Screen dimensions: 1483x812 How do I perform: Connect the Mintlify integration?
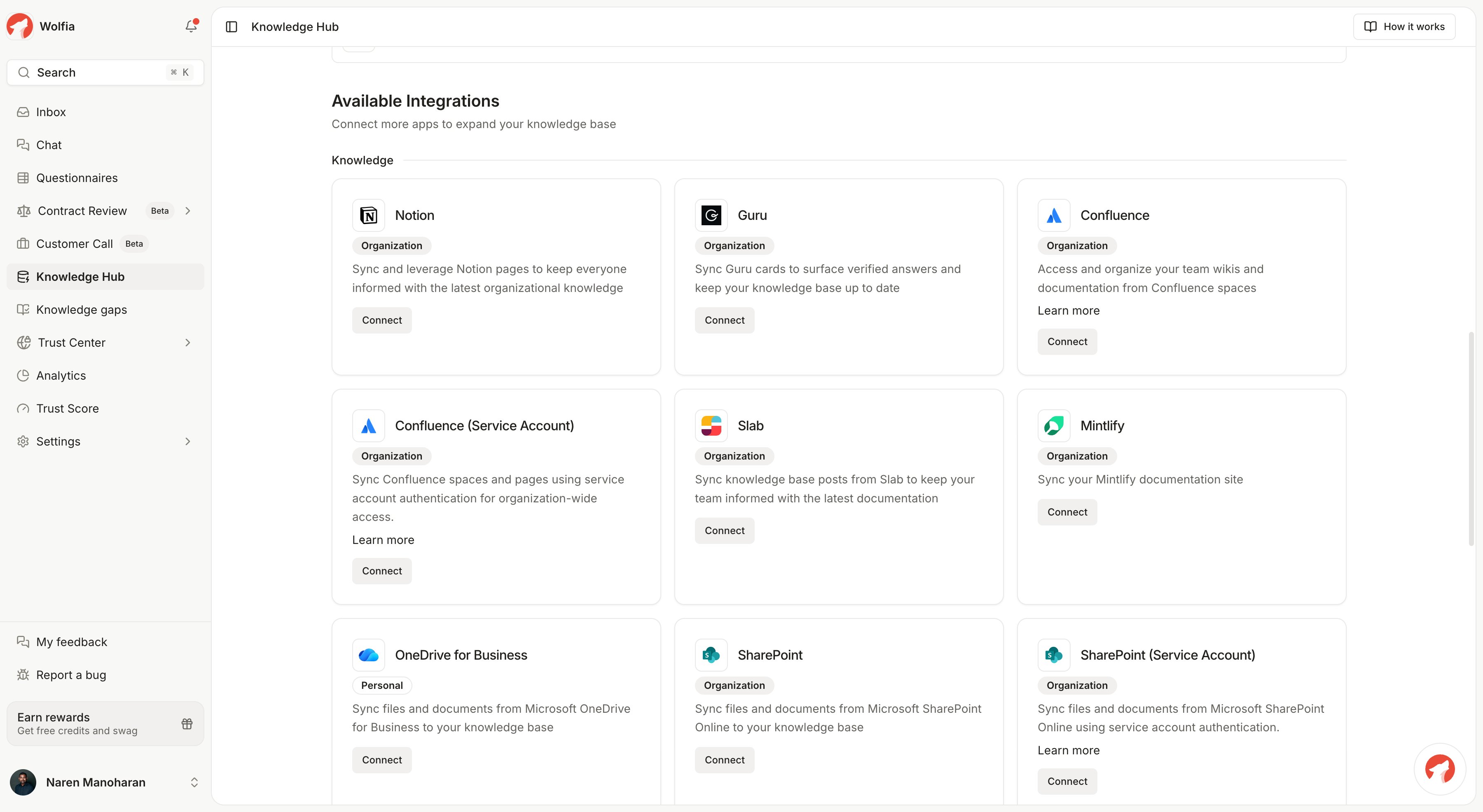tap(1067, 512)
